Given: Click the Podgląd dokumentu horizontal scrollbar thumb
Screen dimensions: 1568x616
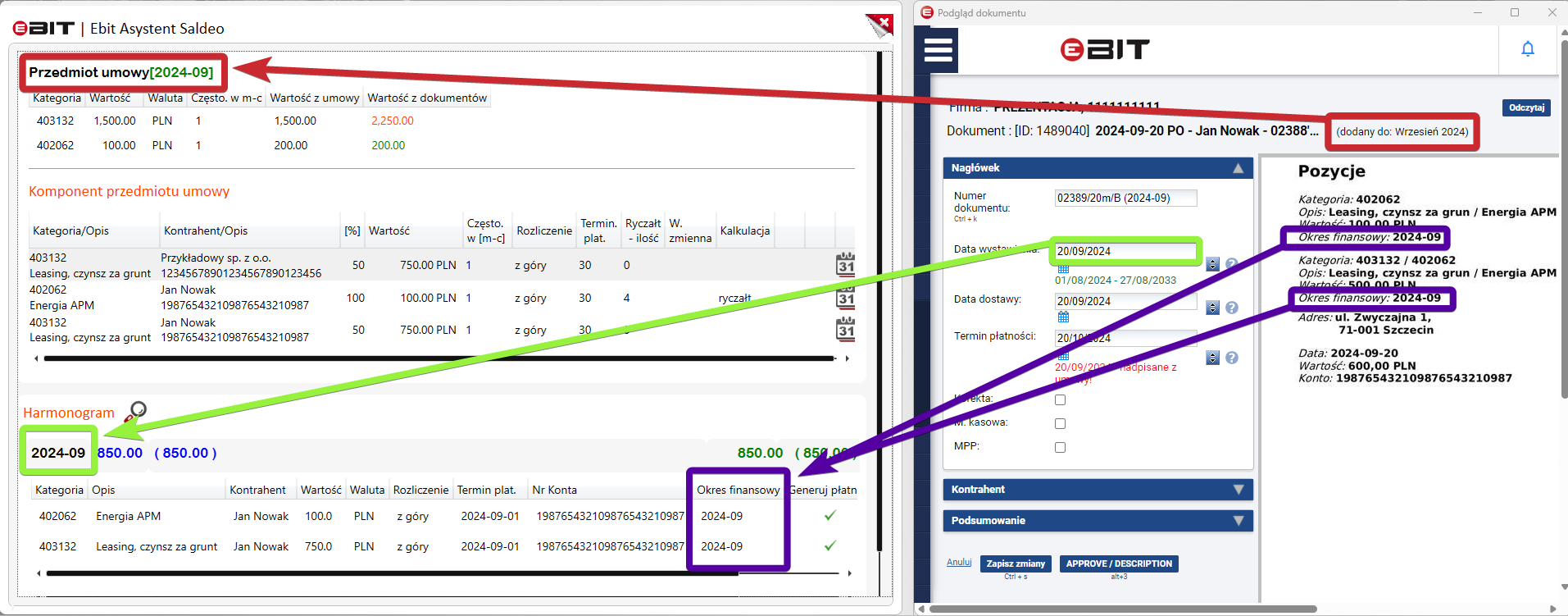Looking at the screenshot, I should (1123, 609).
